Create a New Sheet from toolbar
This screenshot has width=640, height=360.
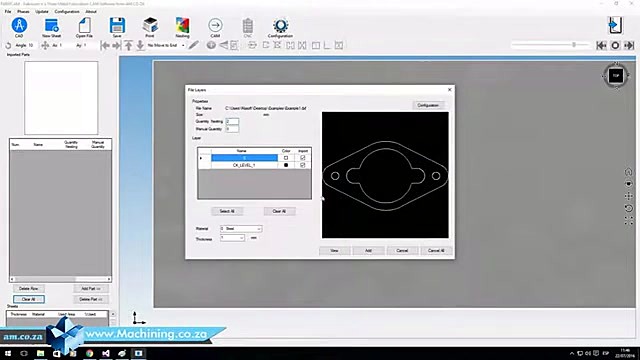[51, 25]
